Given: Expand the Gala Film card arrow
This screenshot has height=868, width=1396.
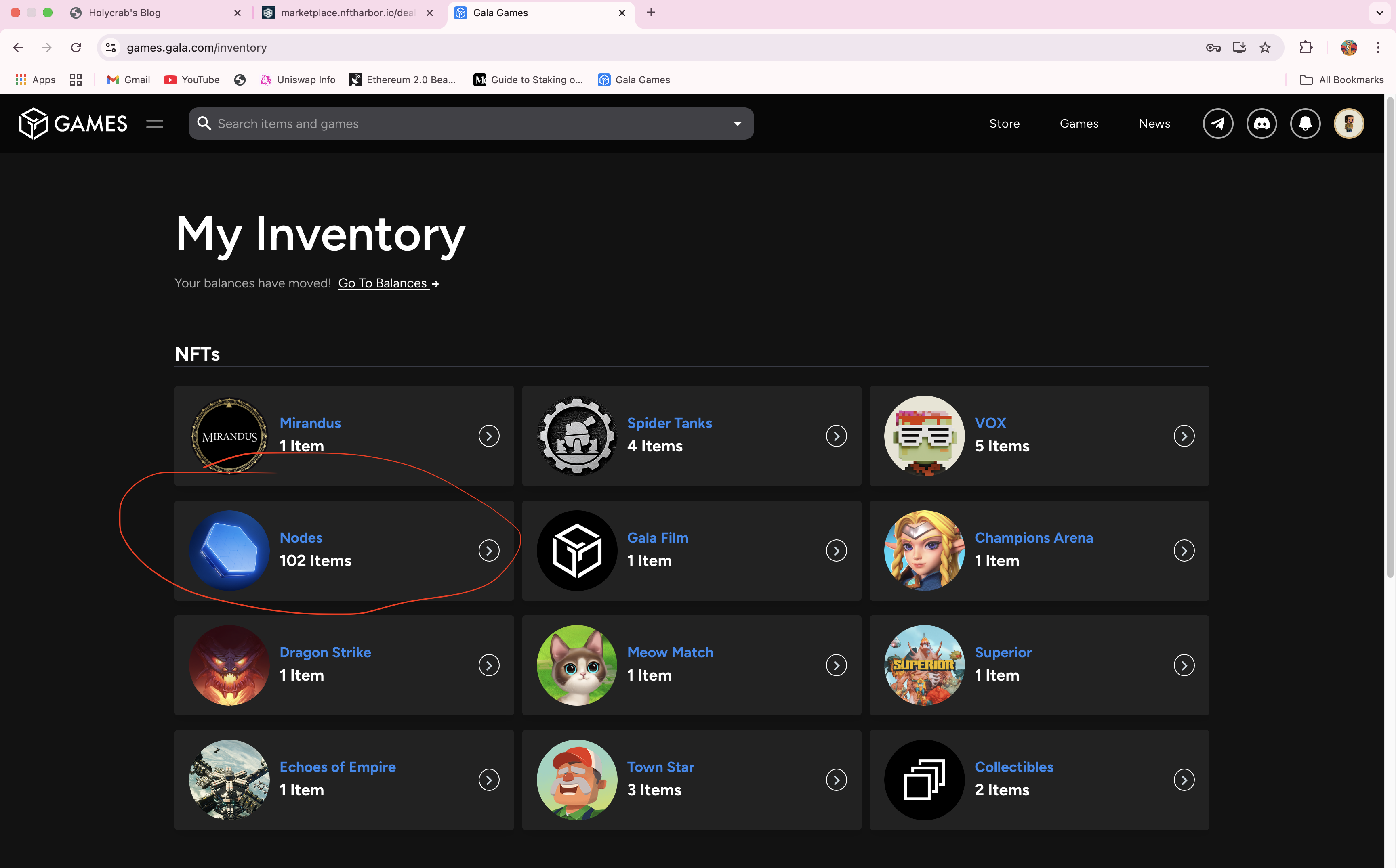Looking at the screenshot, I should coord(836,551).
